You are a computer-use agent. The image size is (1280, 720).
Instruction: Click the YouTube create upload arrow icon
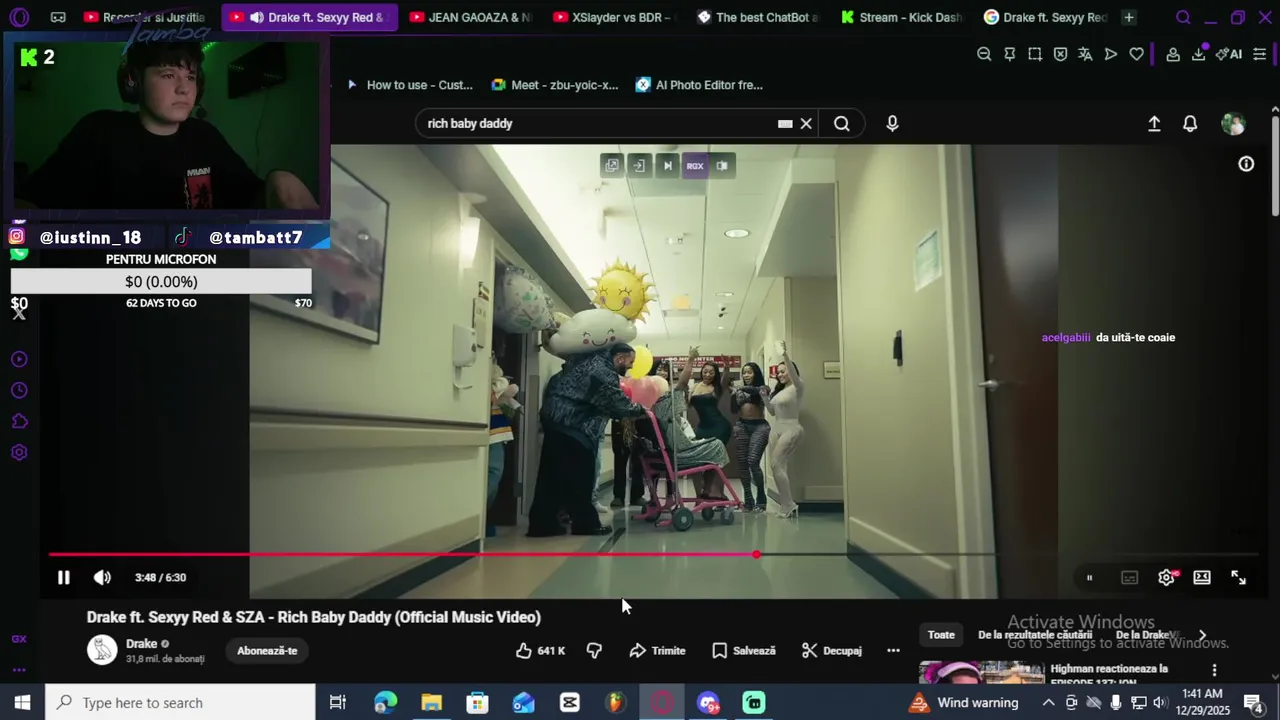point(1154,123)
